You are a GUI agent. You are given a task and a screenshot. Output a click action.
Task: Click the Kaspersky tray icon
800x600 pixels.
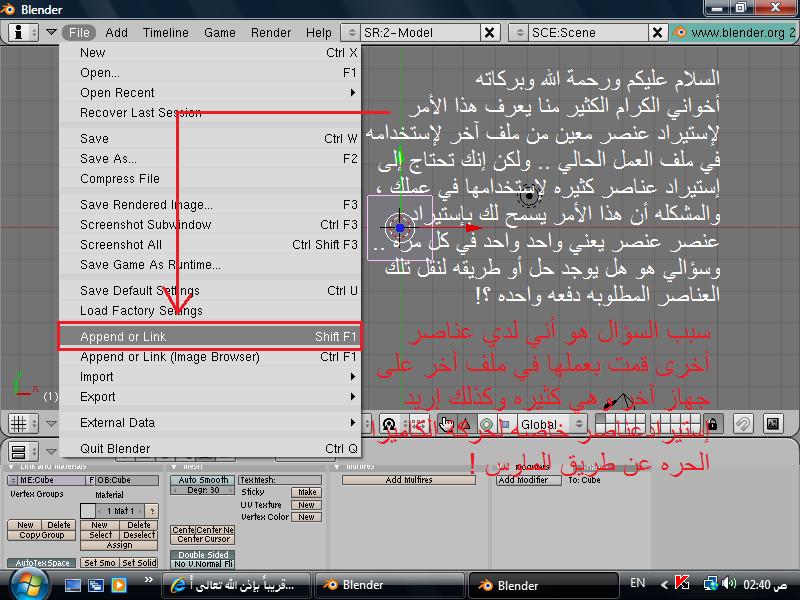682,583
